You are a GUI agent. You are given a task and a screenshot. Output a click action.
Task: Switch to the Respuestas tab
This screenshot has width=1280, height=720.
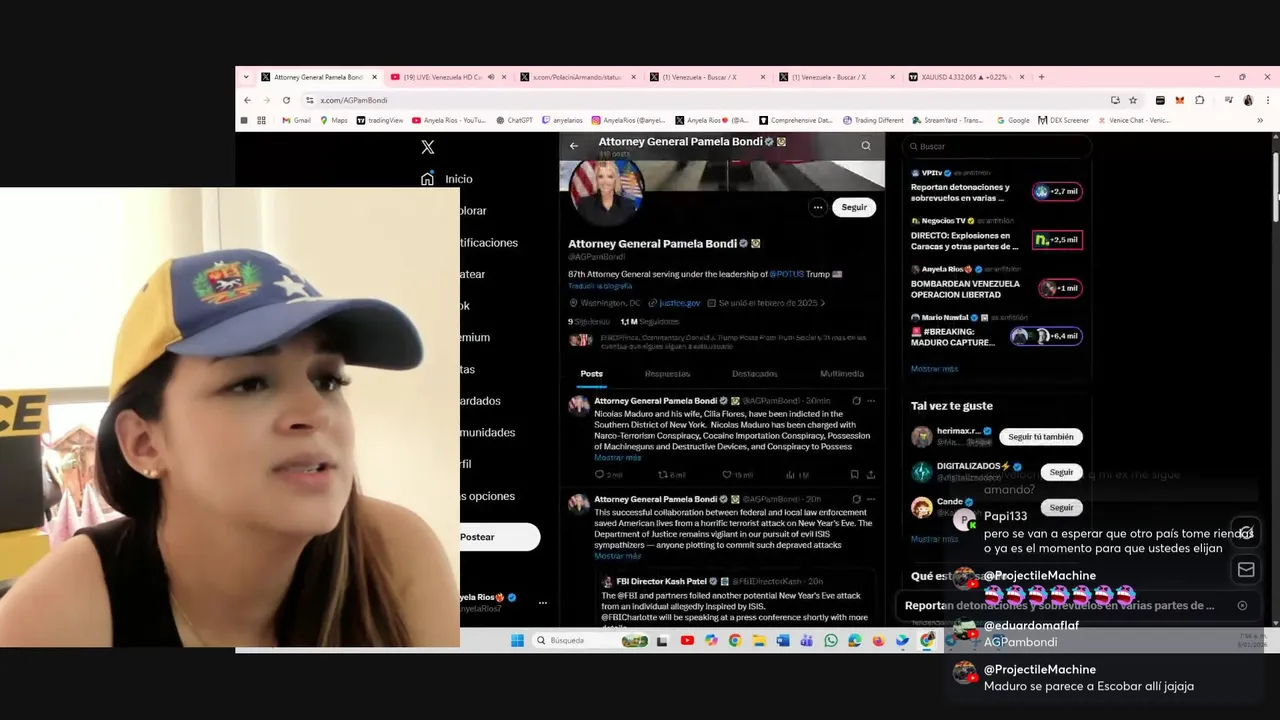tap(667, 374)
